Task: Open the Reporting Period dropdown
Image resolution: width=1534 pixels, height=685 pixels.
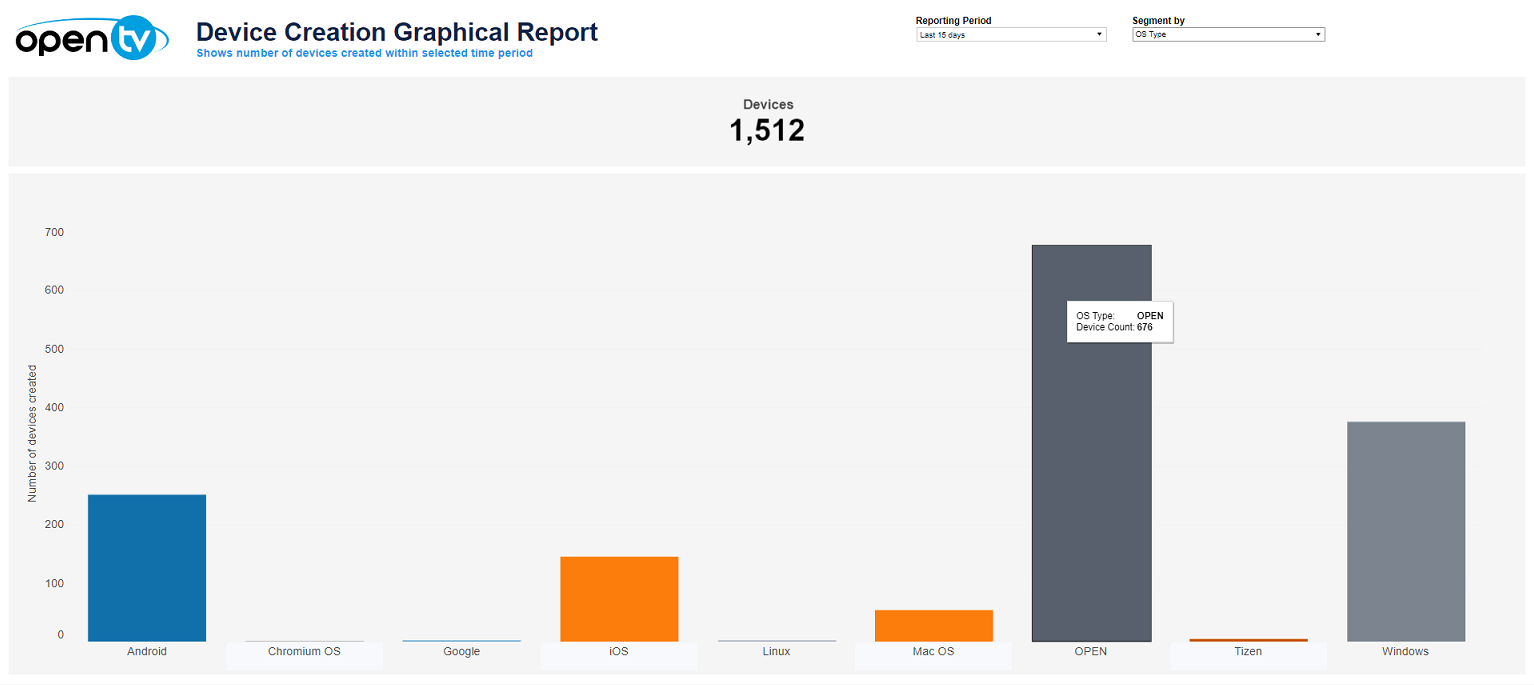Action: pos(1010,35)
